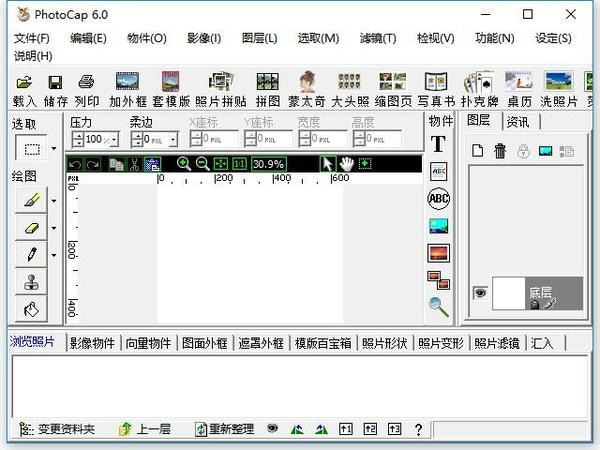Expand the eraser tool options arrow

54,228
